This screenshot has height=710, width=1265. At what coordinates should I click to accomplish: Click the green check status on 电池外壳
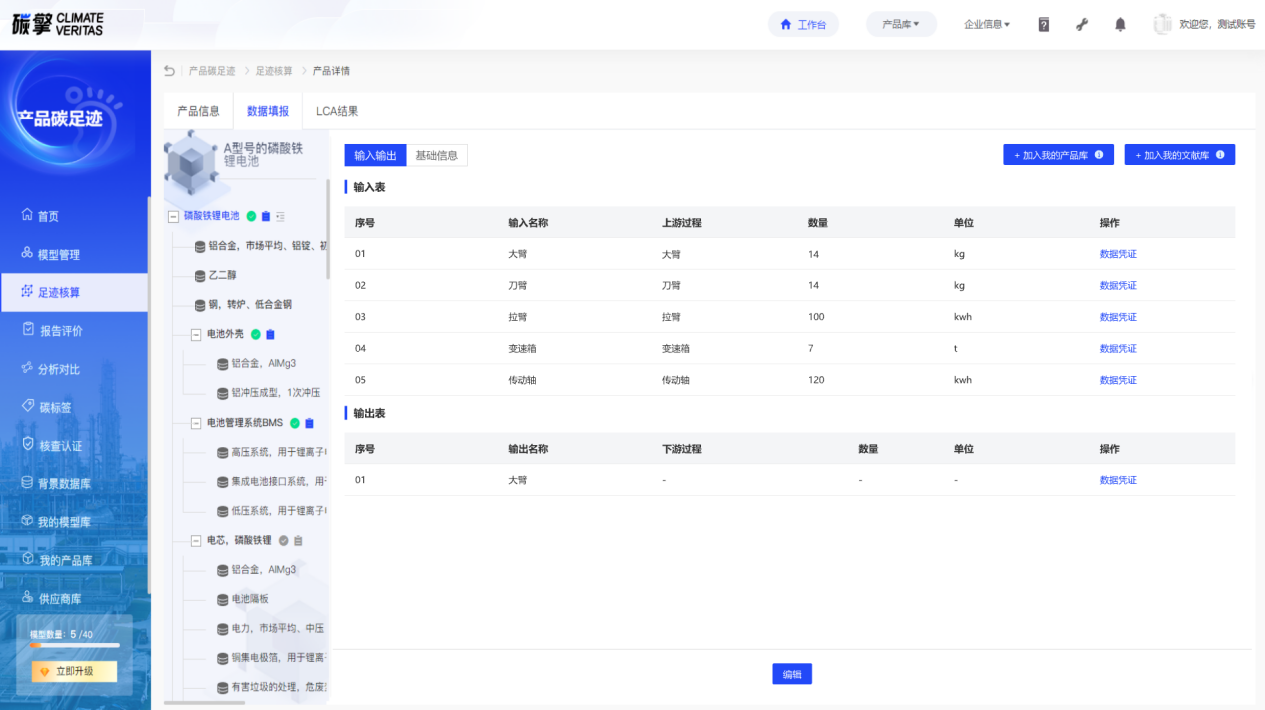point(256,334)
